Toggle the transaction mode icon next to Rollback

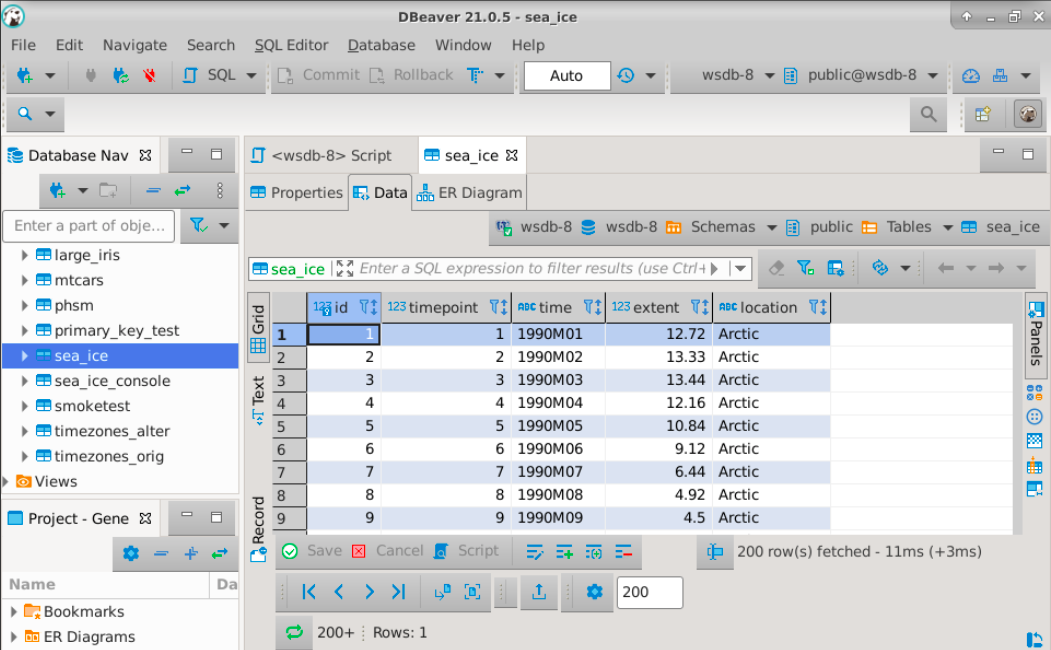pyautogui.click(x=475, y=76)
